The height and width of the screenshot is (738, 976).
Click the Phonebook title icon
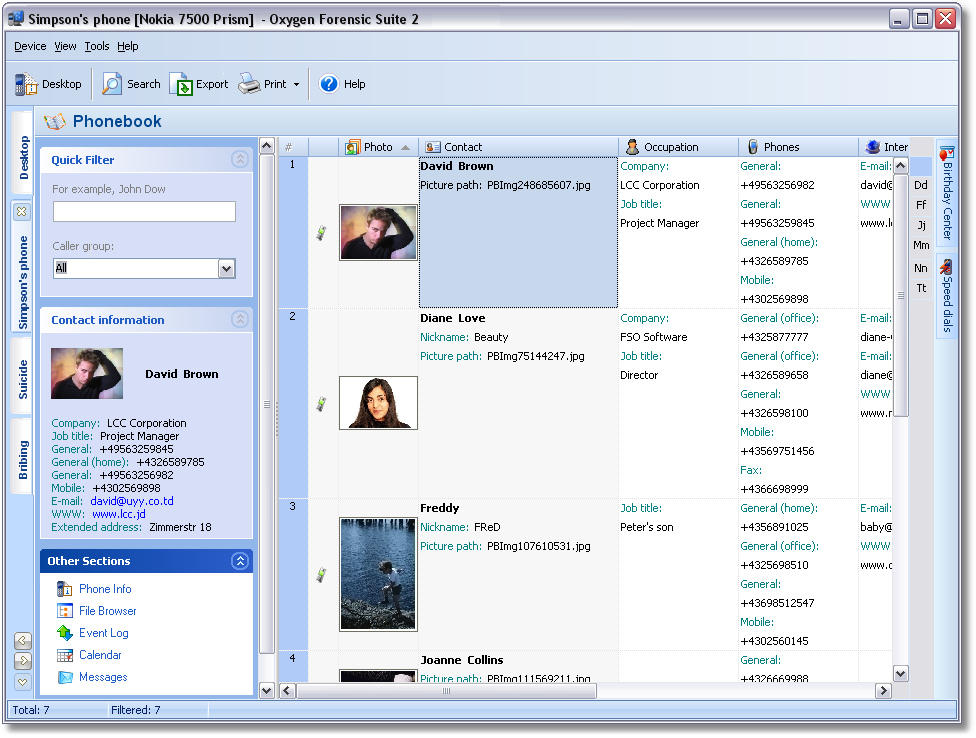pyautogui.click(x=55, y=121)
